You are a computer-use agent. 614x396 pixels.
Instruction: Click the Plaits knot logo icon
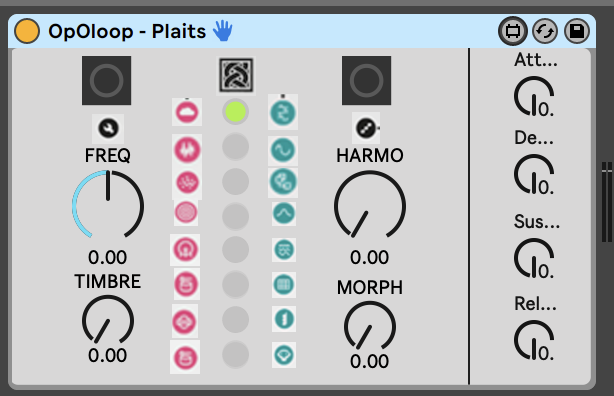click(236, 75)
